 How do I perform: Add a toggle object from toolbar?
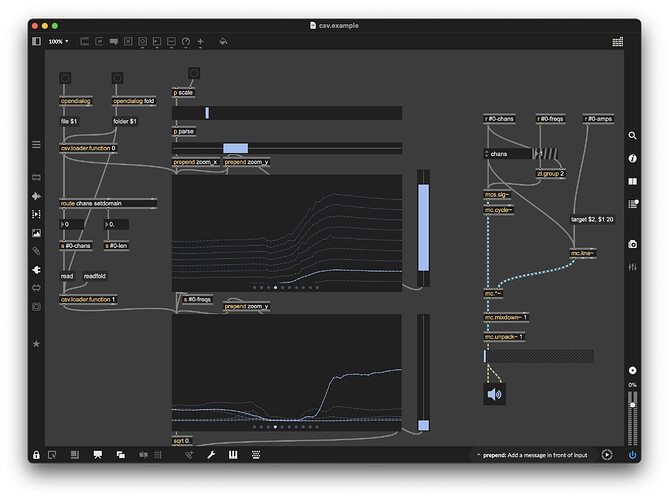[x=128, y=41]
